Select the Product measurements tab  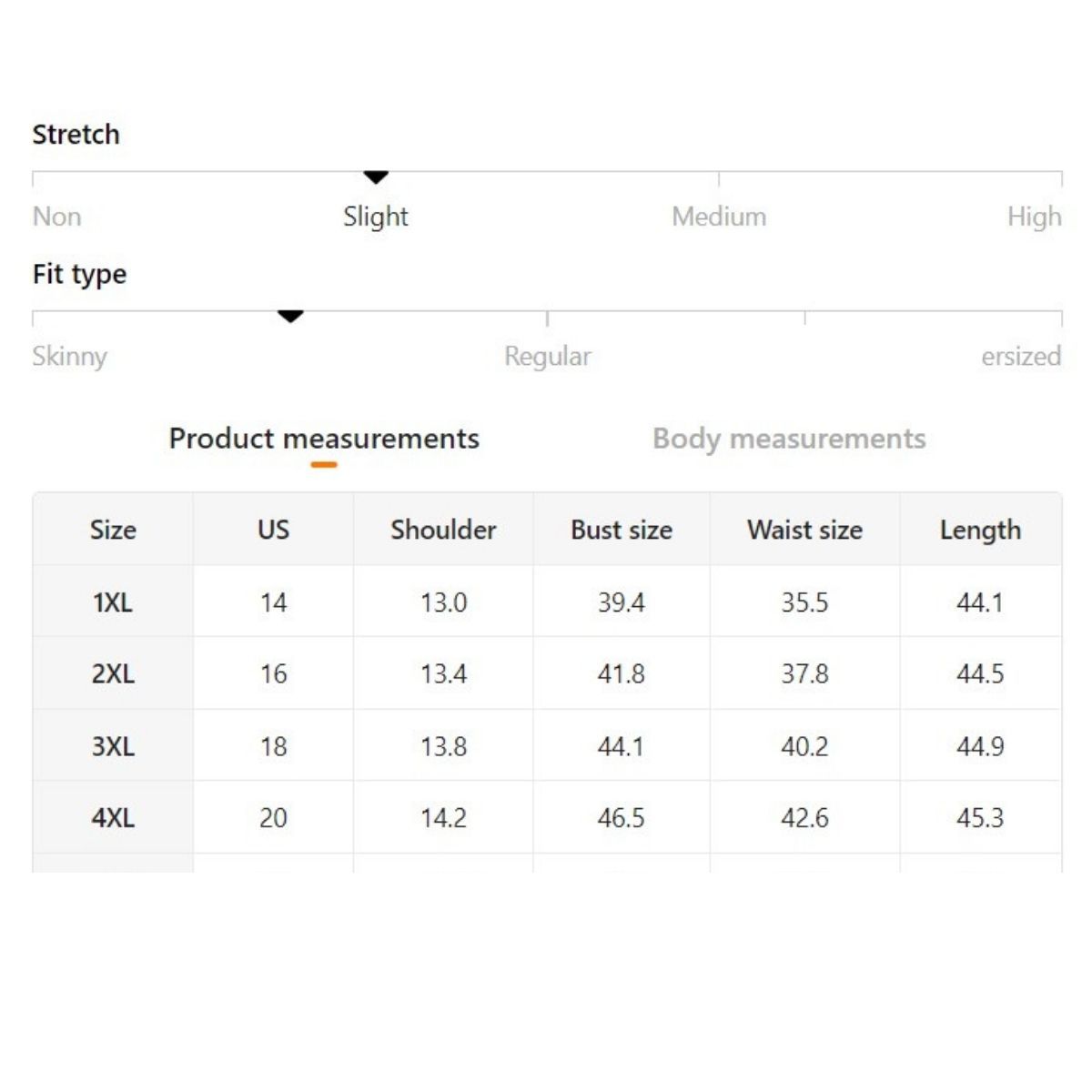coord(324,439)
